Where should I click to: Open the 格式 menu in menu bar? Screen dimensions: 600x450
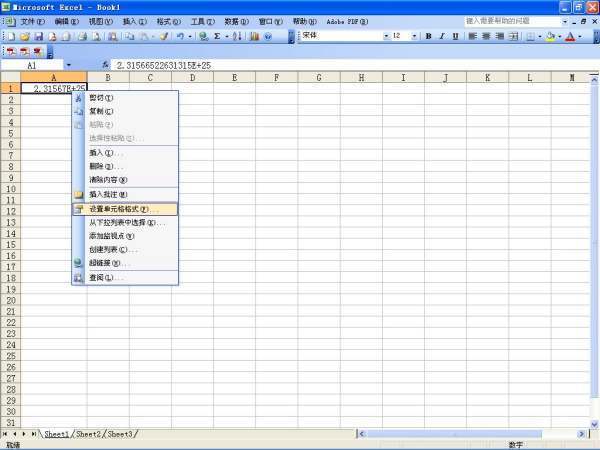pos(166,21)
